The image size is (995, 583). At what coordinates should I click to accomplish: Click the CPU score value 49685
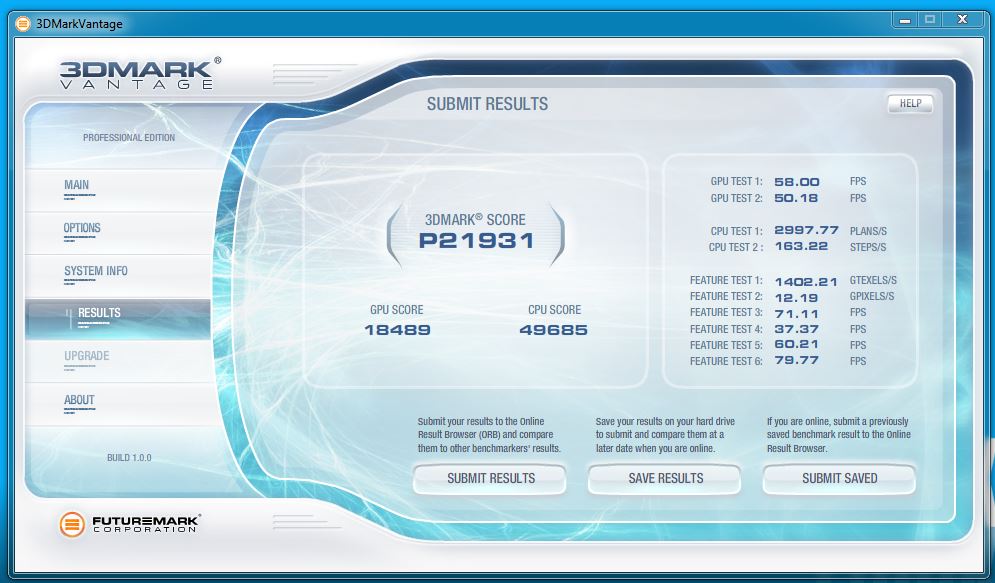click(x=553, y=330)
